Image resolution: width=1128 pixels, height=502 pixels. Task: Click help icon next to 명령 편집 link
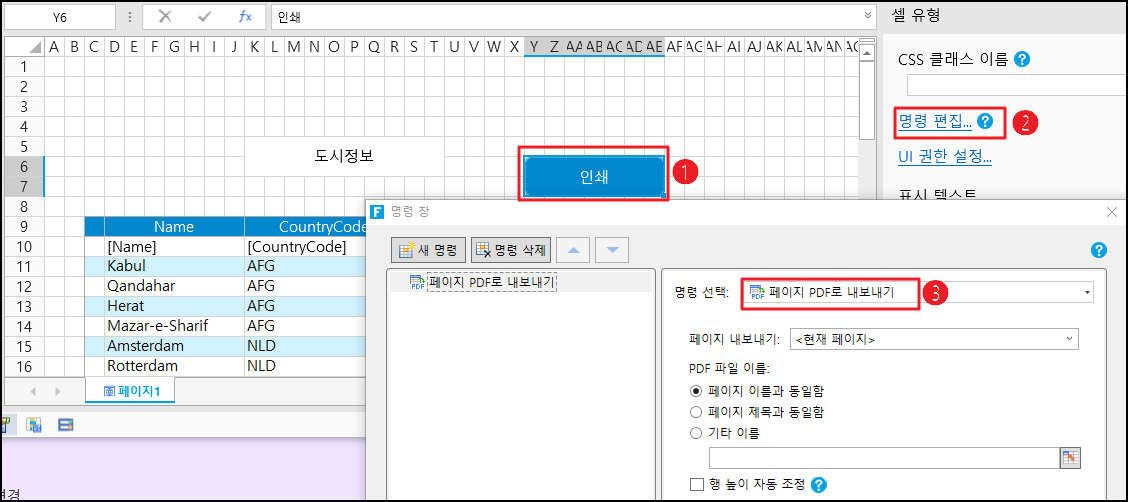[x=986, y=121]
